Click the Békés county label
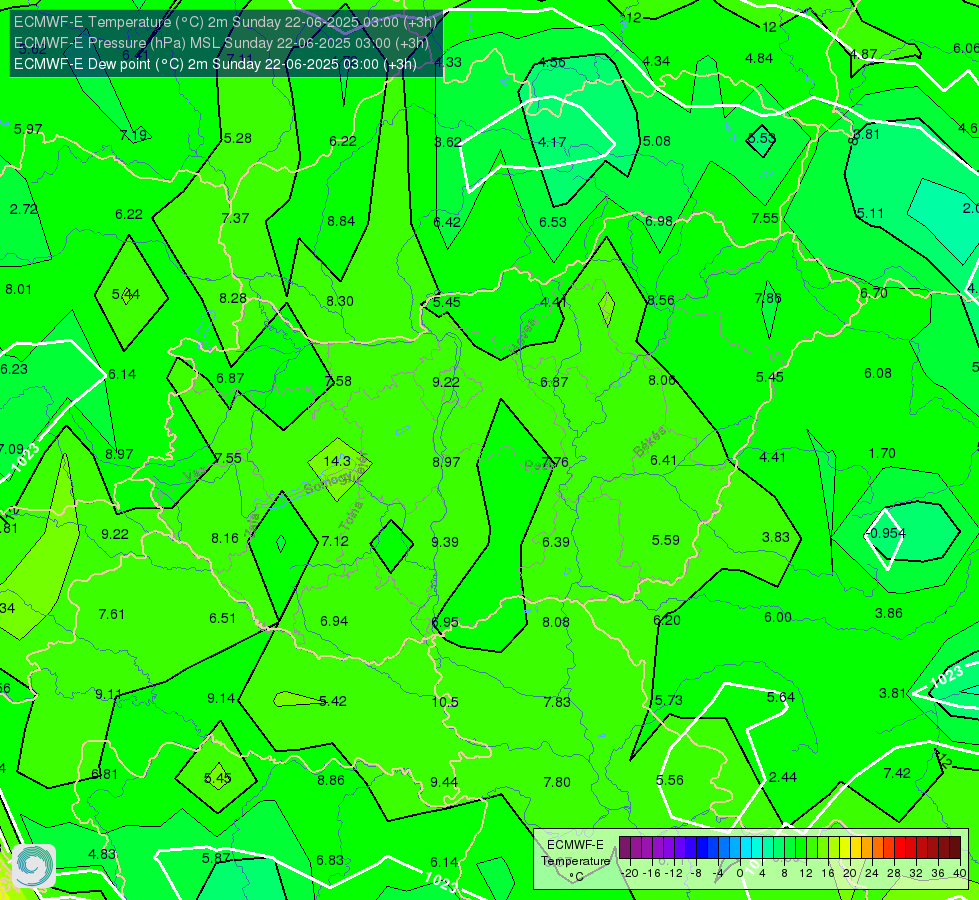 tap(651, 442)
